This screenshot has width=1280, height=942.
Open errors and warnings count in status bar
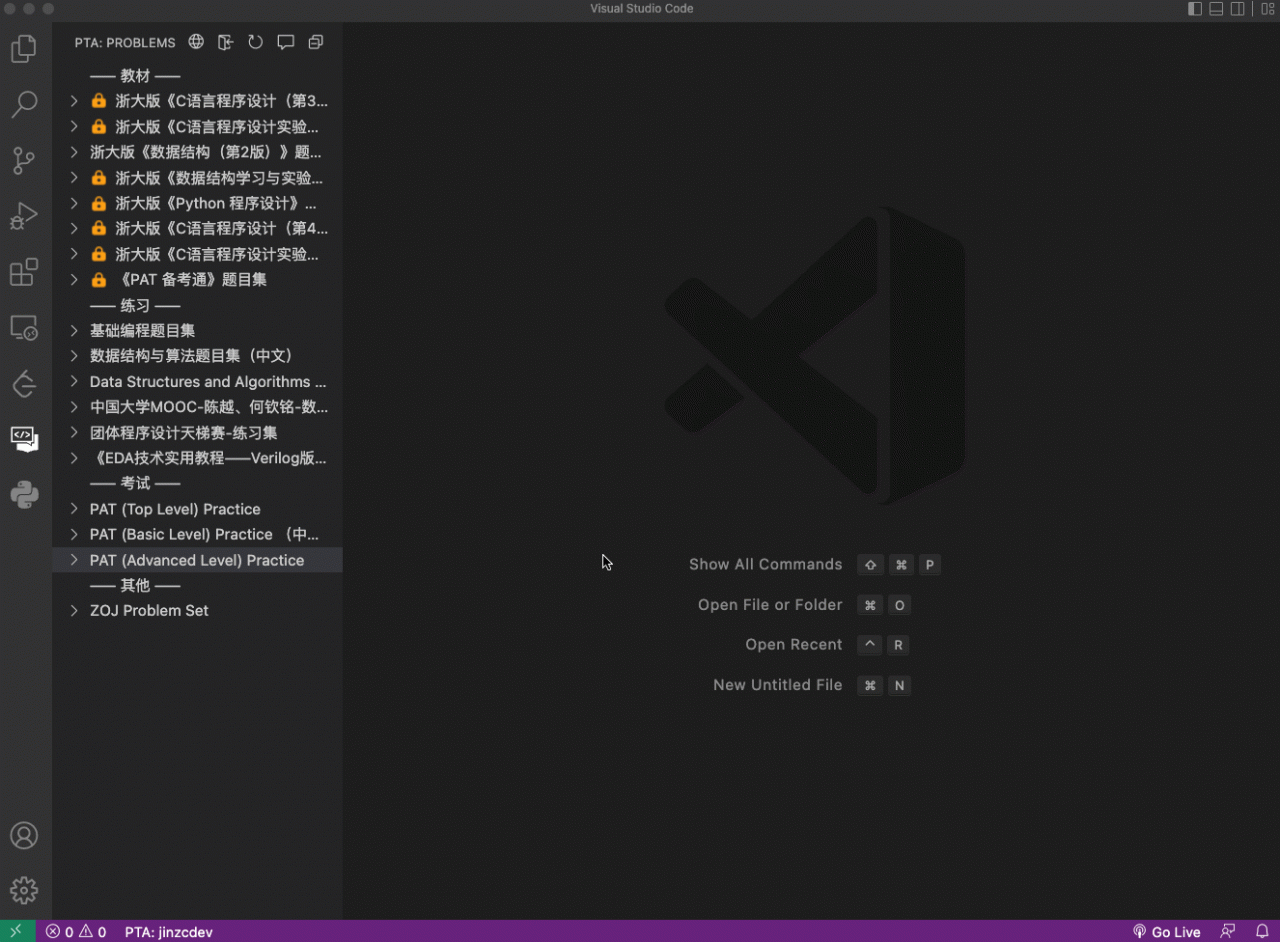(x=76, y=931)
